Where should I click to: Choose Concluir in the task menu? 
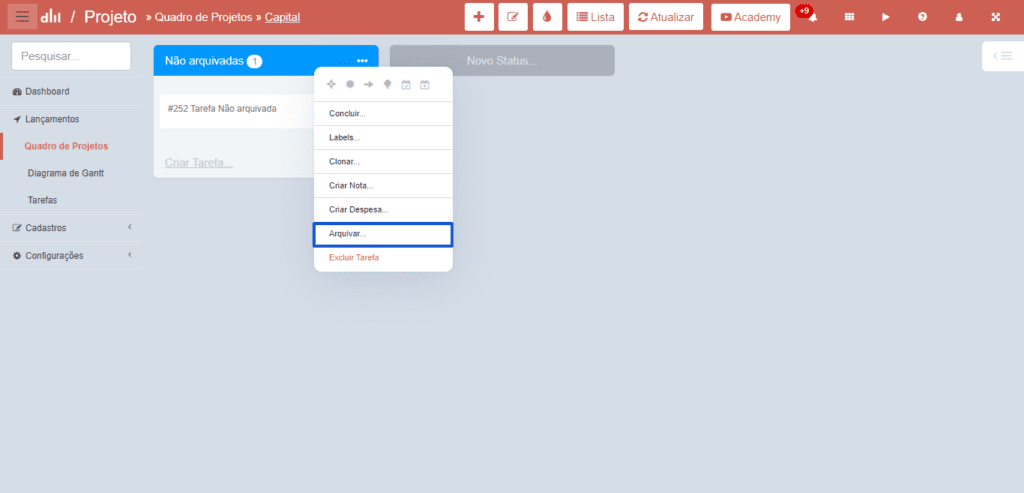coord(383,114)
